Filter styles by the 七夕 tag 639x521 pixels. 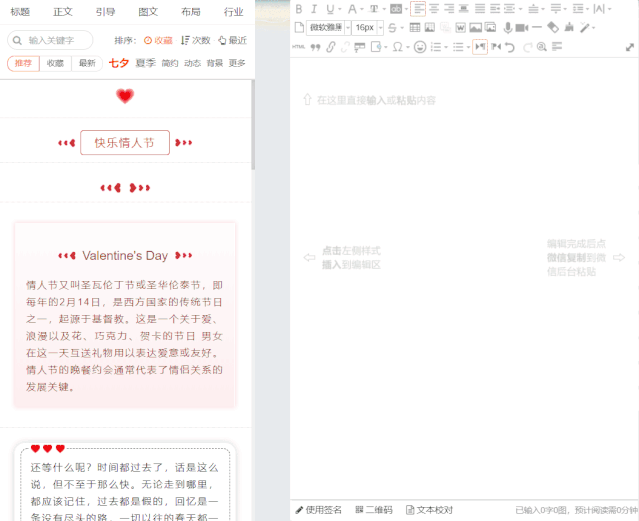(x=119, y=63)
